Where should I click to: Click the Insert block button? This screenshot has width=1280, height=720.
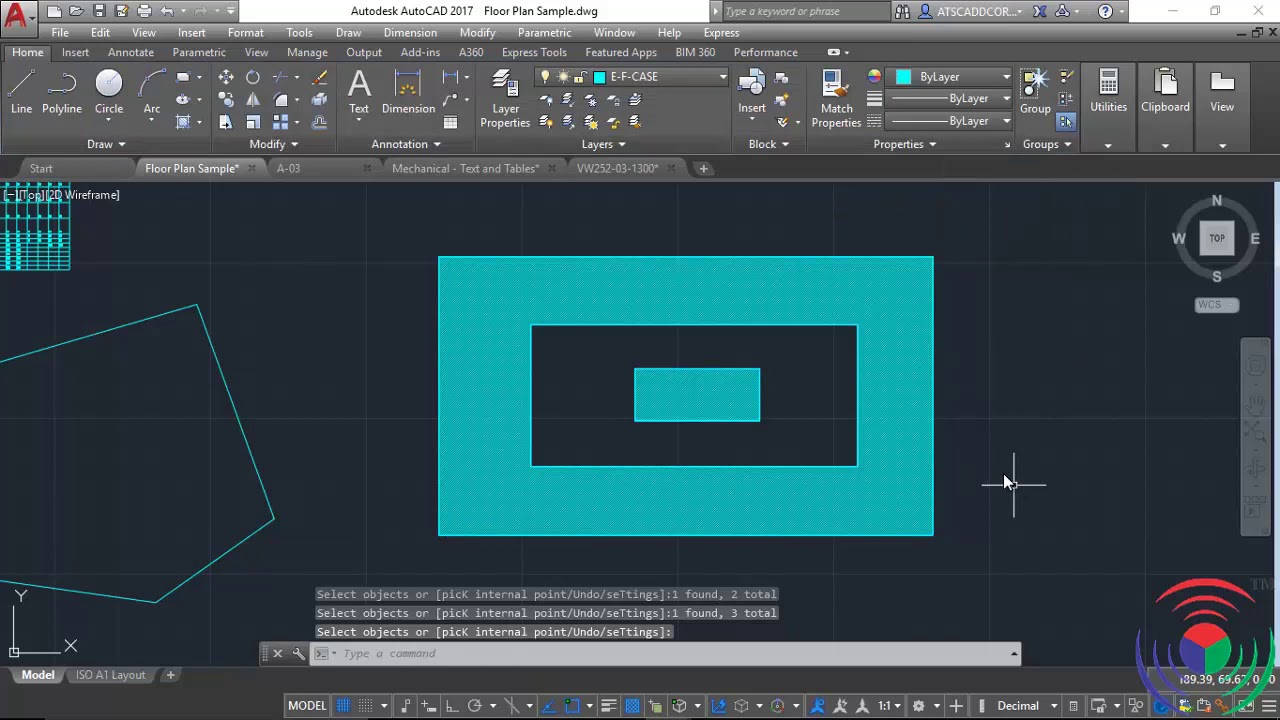(x=752, y=92)
